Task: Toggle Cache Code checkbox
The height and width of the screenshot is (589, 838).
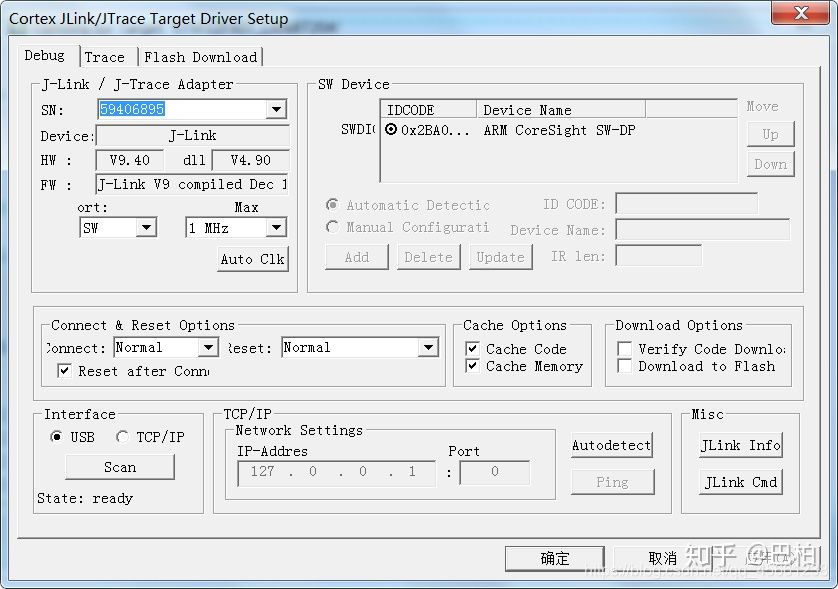Action: [x=472, y=349]
